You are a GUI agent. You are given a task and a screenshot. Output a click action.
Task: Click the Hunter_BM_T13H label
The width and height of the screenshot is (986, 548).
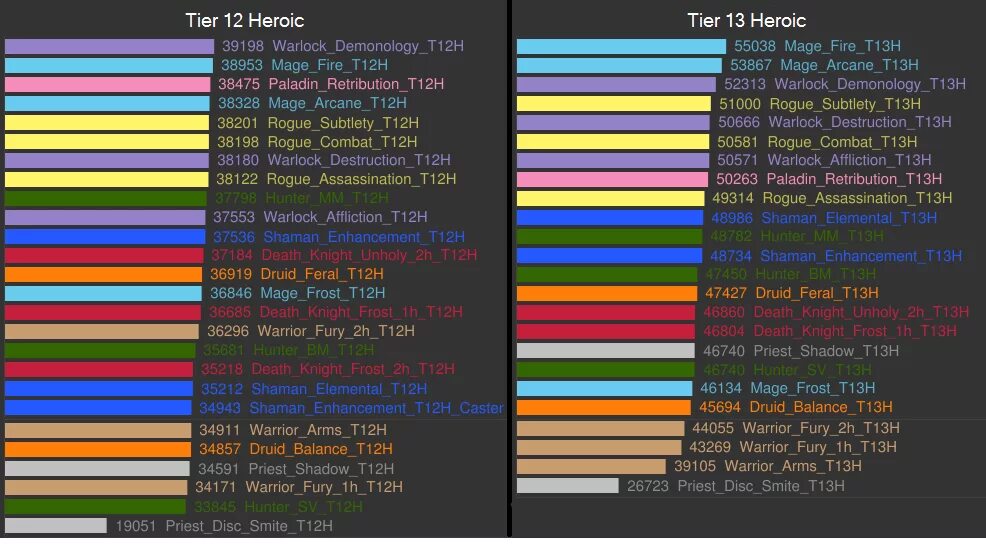(x=816, y=274)
